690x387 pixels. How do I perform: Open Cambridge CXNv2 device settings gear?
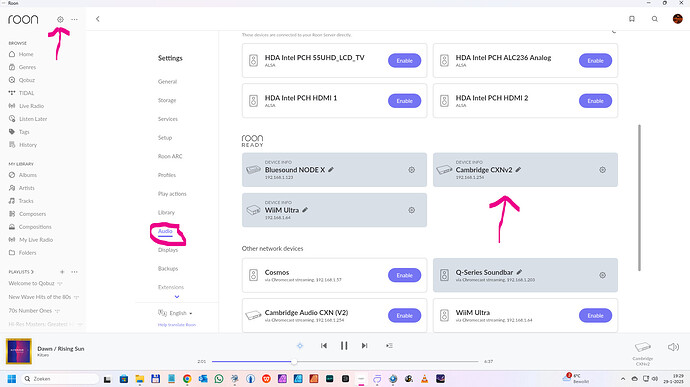click(x=602, y=170)
